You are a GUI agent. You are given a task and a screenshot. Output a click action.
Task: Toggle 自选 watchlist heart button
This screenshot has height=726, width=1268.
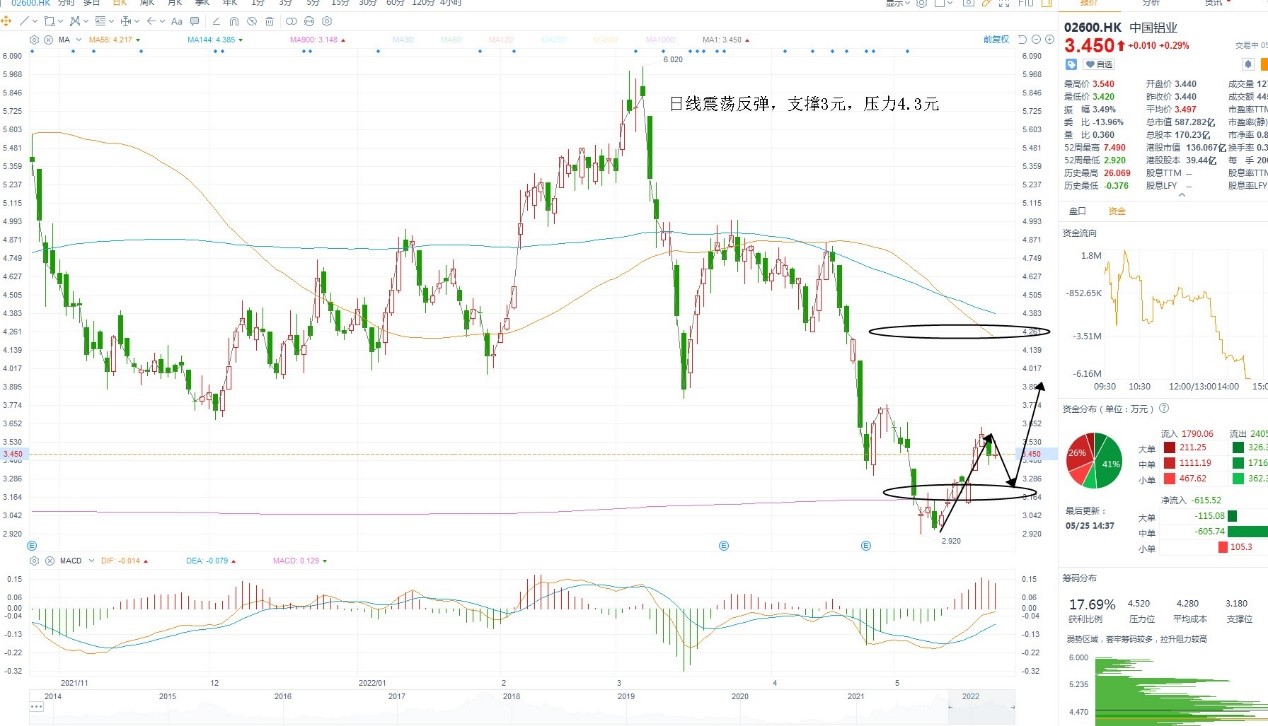(1098, 64)
